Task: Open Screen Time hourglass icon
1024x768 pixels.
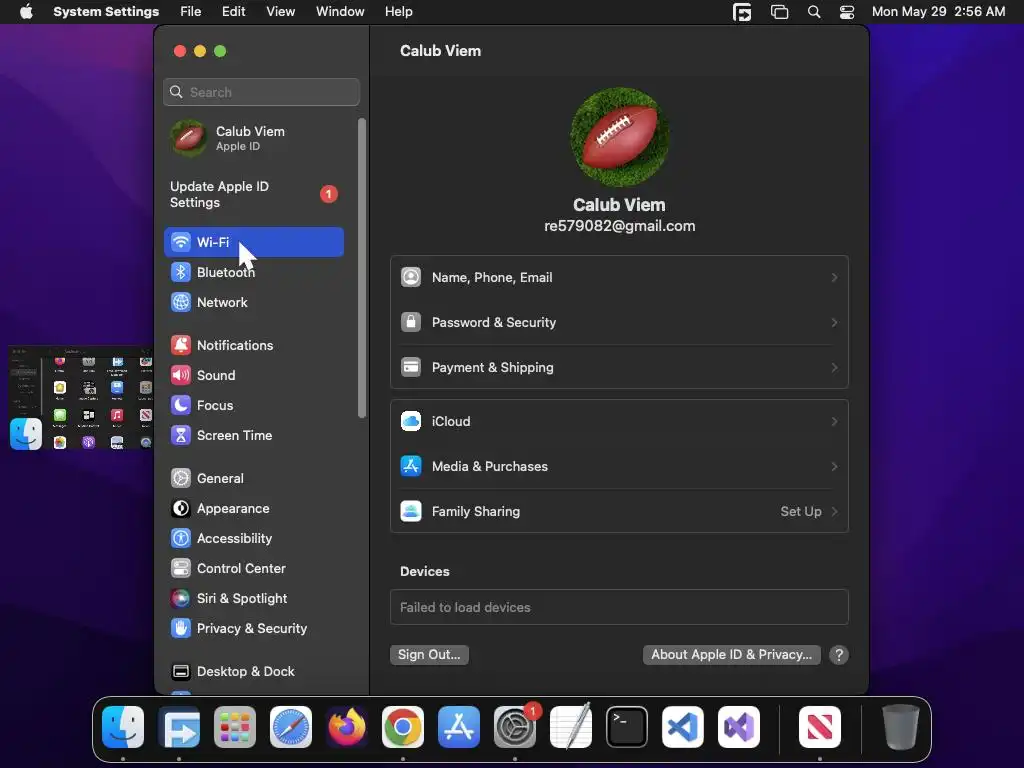Action: (181, 435)
